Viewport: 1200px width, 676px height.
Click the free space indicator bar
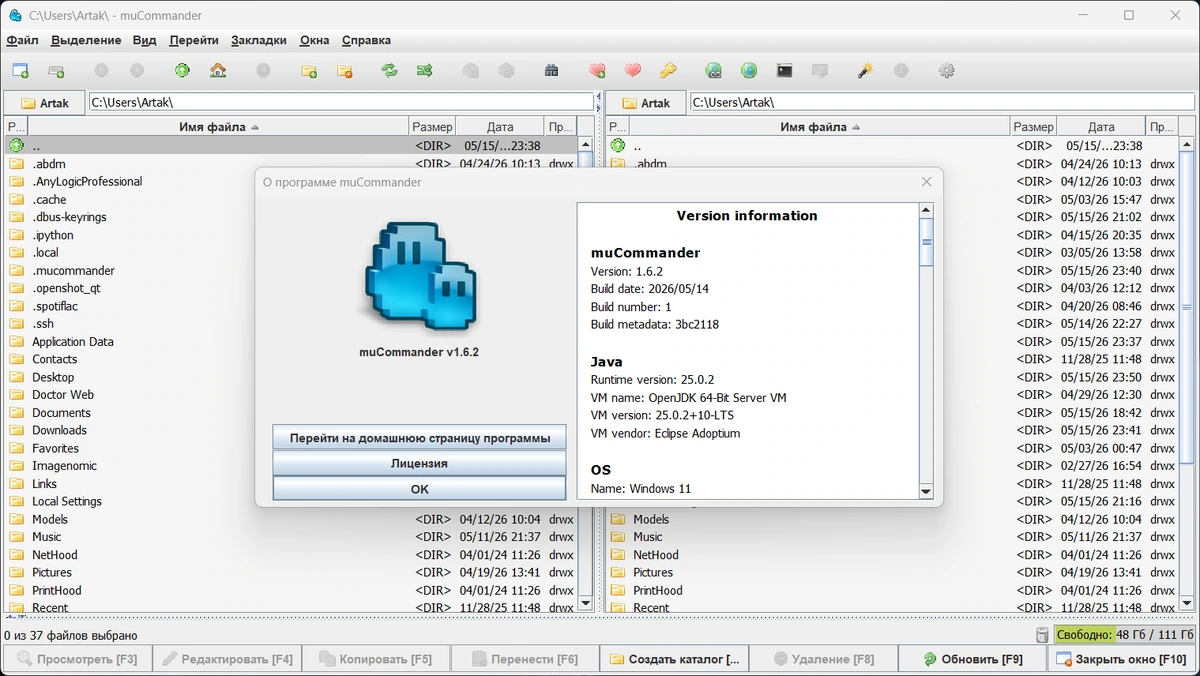[x=1125, y=635]
